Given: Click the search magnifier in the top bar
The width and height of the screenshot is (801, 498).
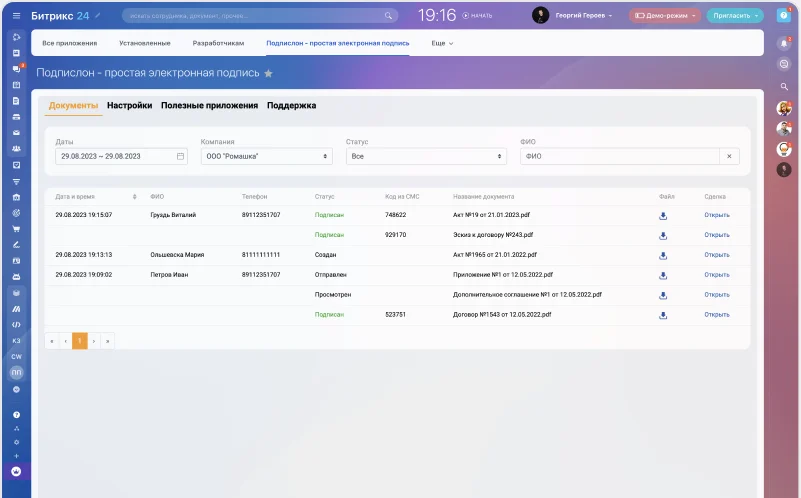Looking at the screenshot, I should click(x=388, y=16).
